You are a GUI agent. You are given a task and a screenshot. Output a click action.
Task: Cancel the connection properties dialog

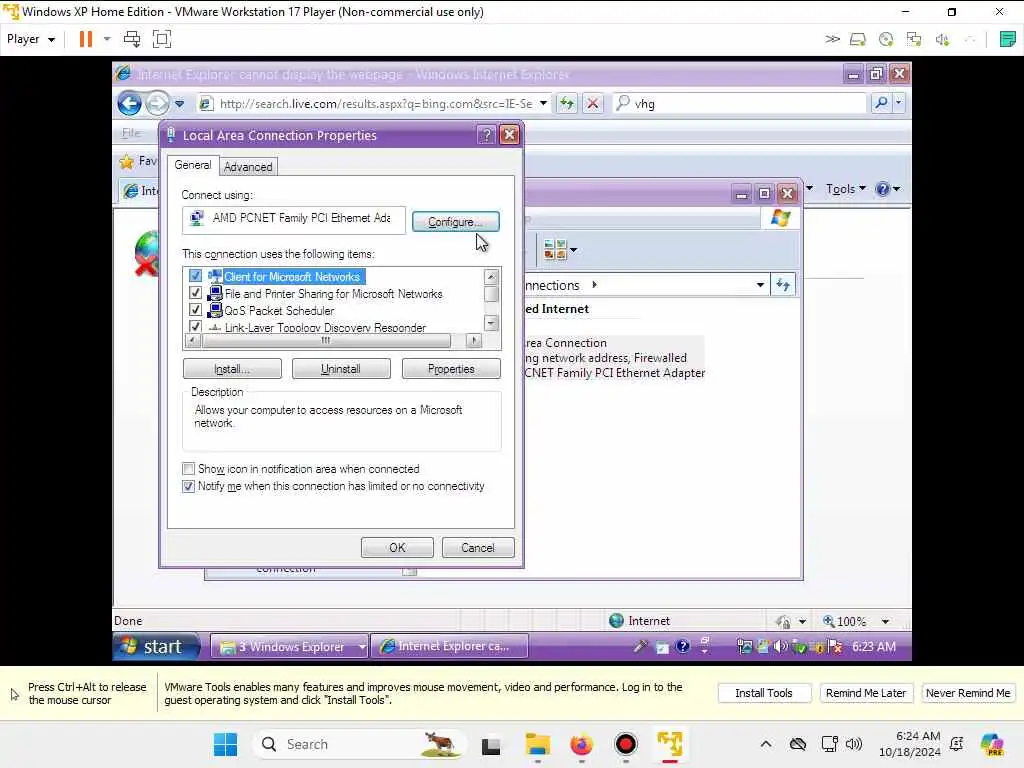[478, 547]
